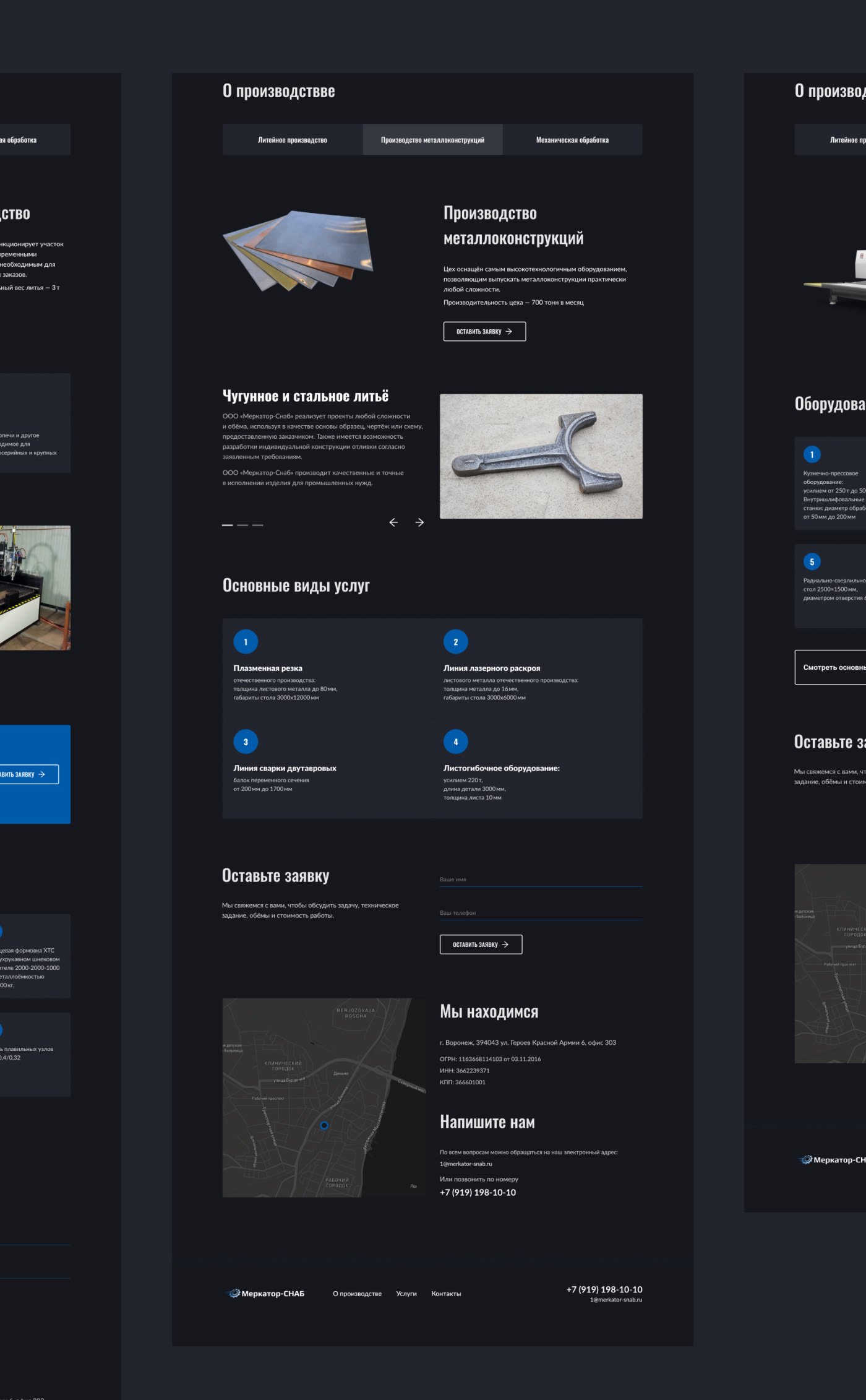Open the partly visible Литейное tab in right page
This screenshot has height=1400, width=866.
click(830, 140)
